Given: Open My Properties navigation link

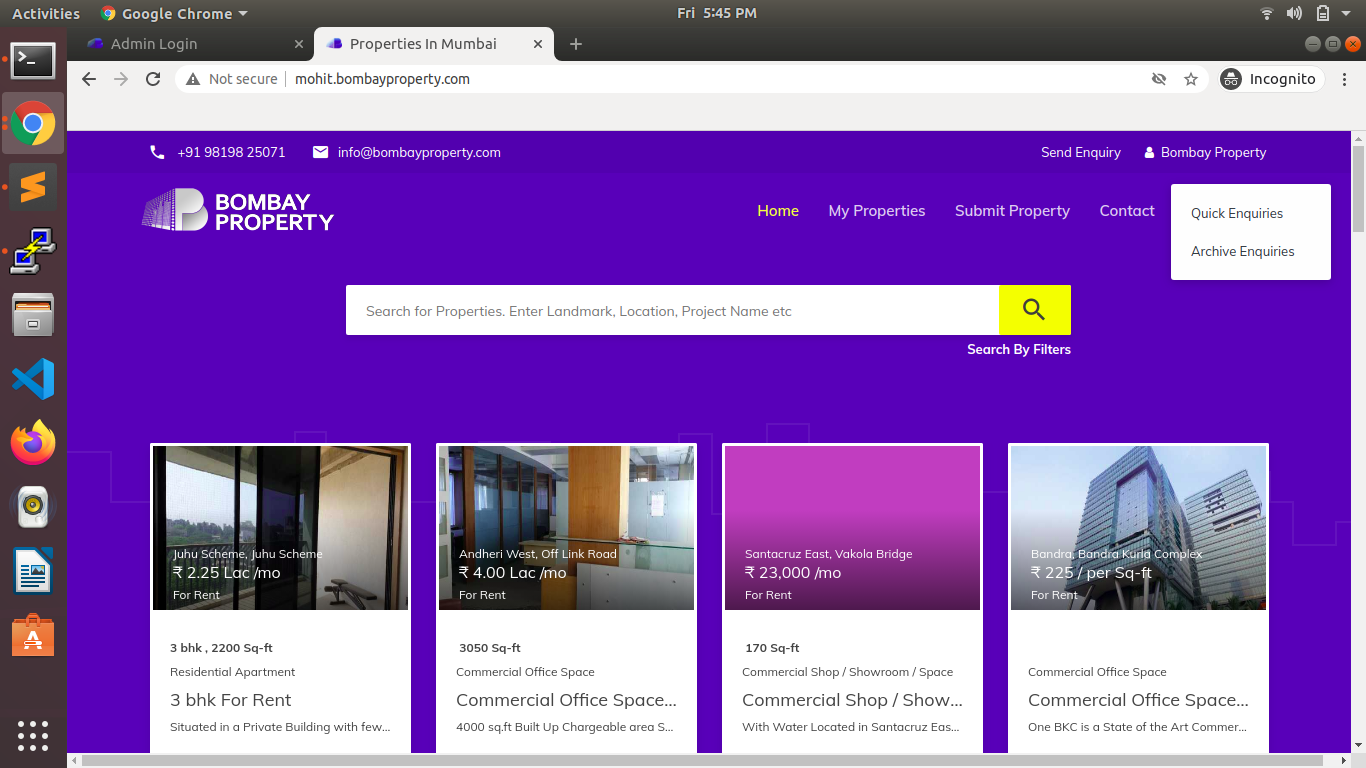Looking at the screenshot, I should (x=876, y=211).
